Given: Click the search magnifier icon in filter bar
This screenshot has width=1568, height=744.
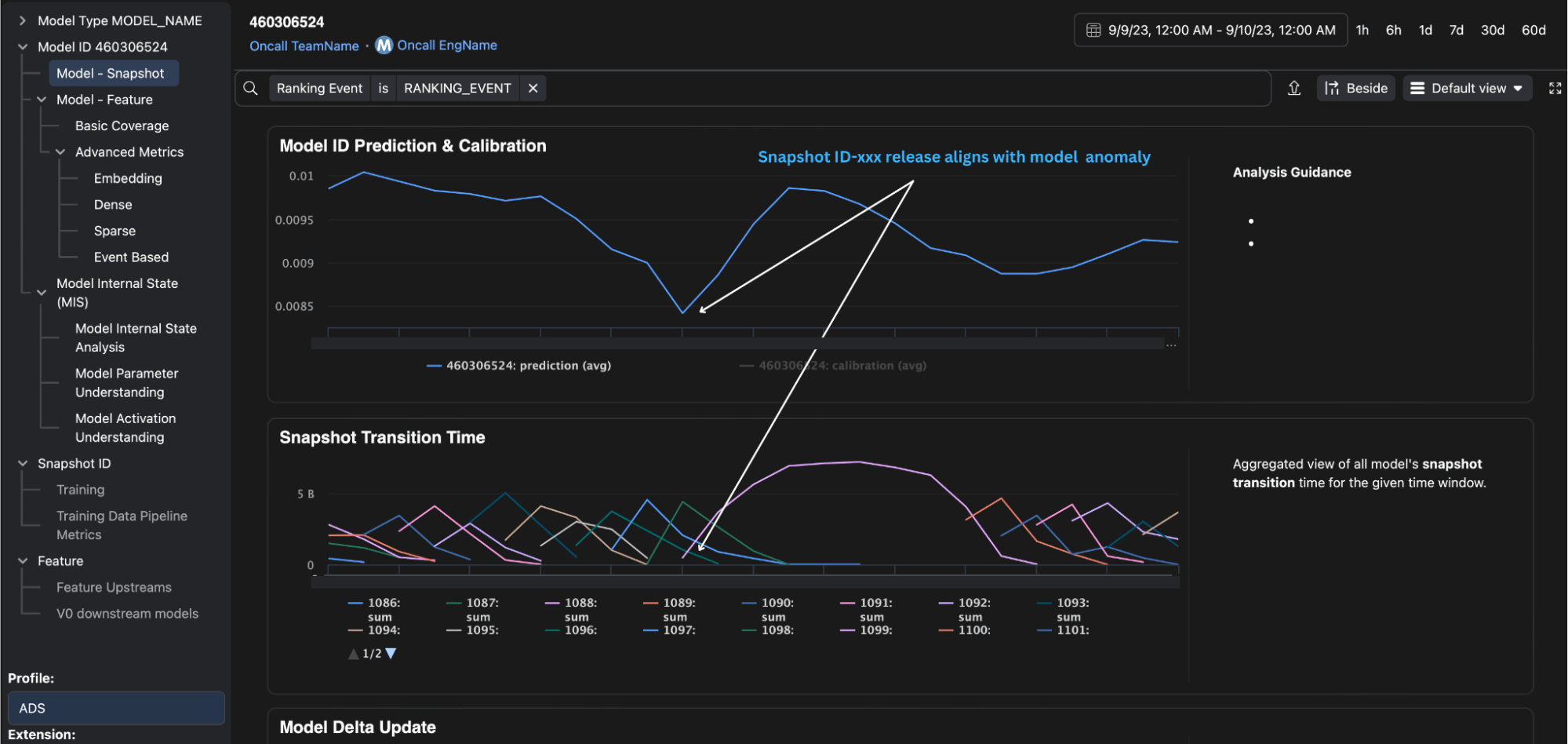Looking at the screenshot, I should pyautogui.click(x=250, y=88).
